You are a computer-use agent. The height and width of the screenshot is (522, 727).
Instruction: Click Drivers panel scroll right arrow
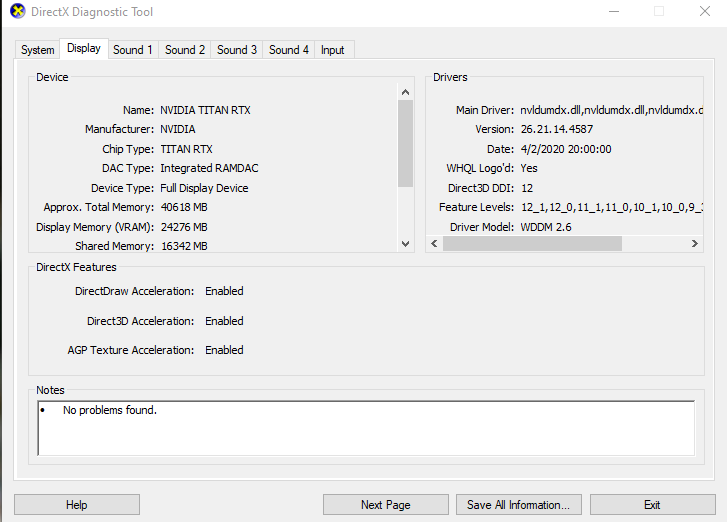pyautogui.click(x=695, y=243)
